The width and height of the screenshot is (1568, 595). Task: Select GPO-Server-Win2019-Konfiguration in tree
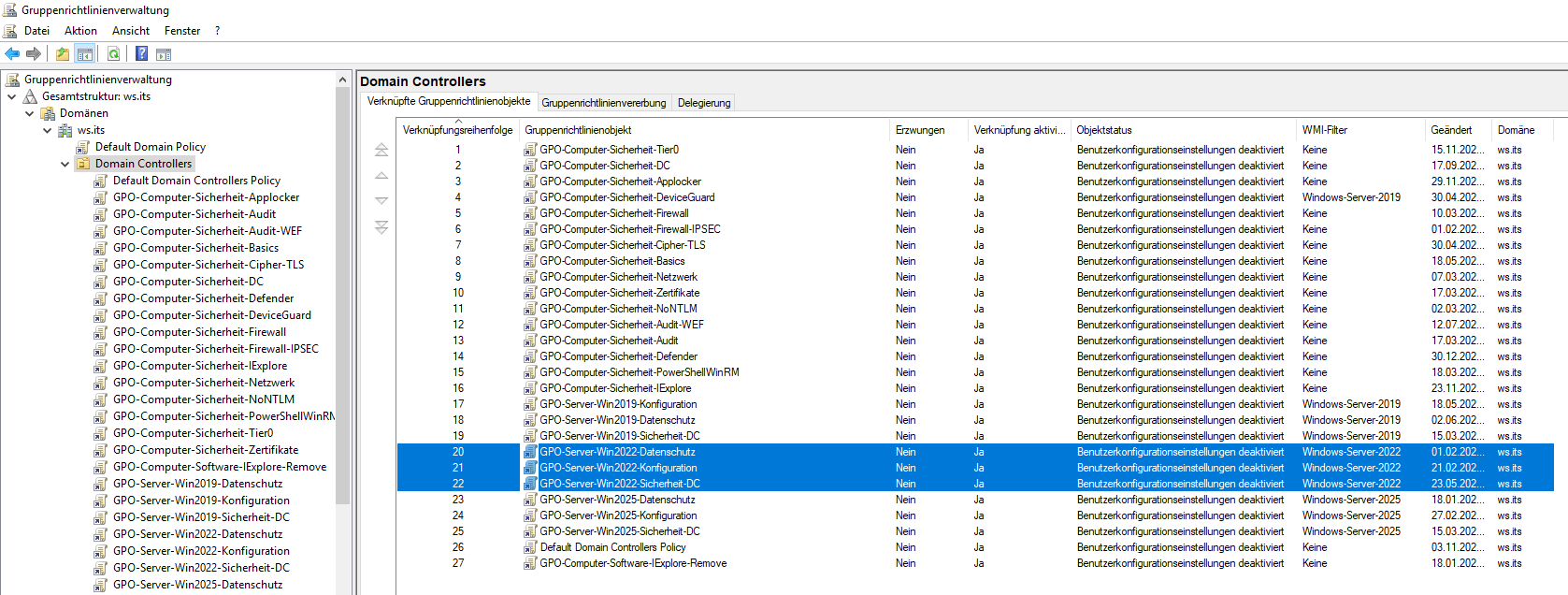click(x=201, y=501)
